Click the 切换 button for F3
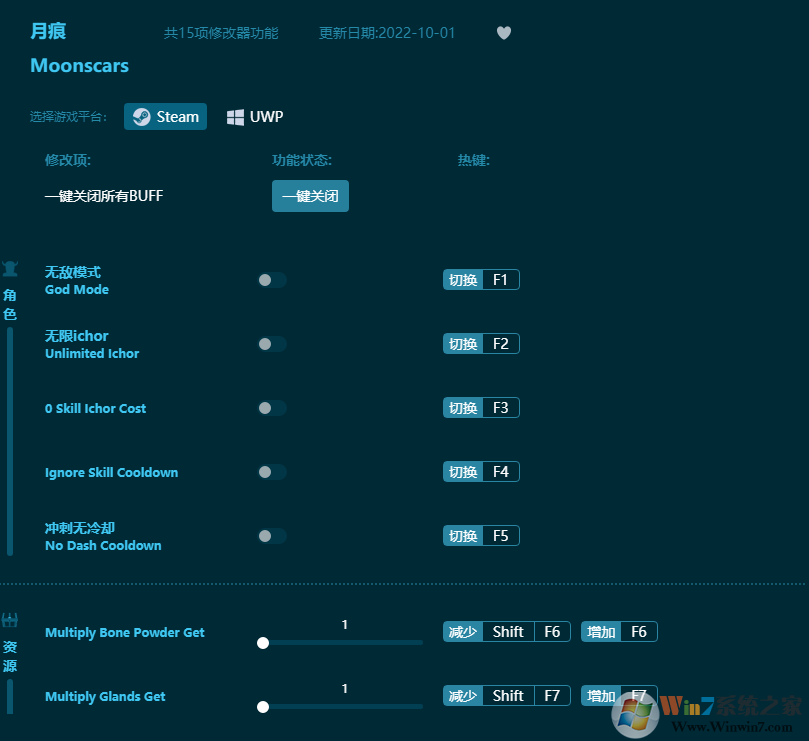The image size is (809, 741). [463, 408]
